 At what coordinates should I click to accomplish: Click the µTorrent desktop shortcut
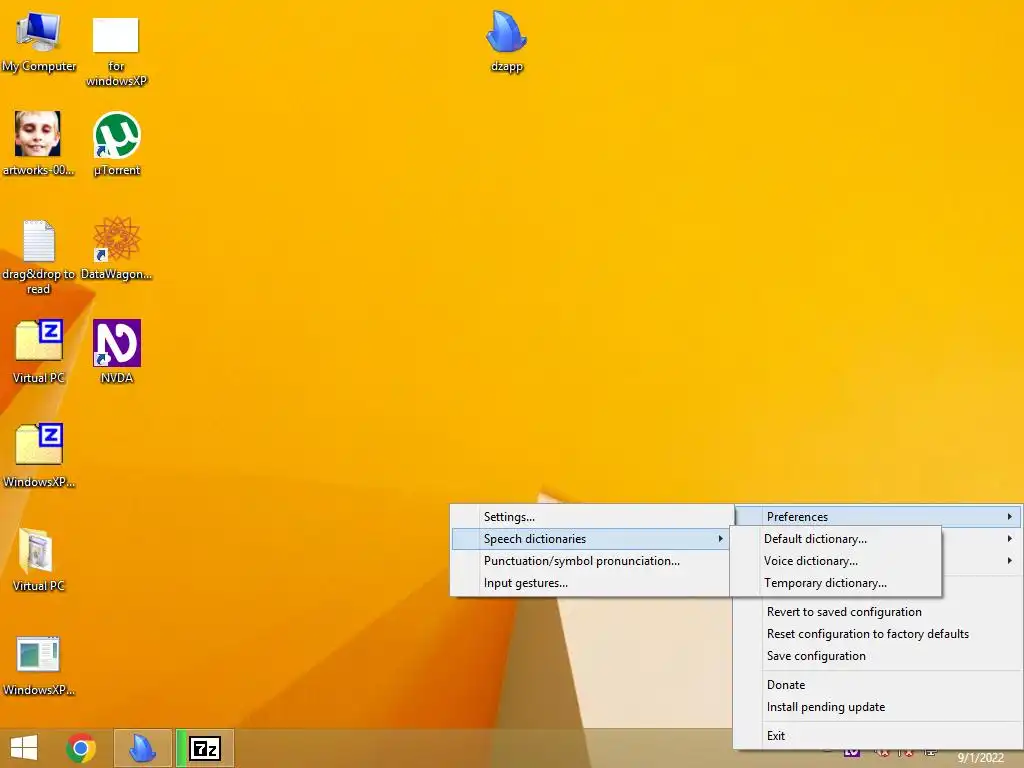click(117, 144)
